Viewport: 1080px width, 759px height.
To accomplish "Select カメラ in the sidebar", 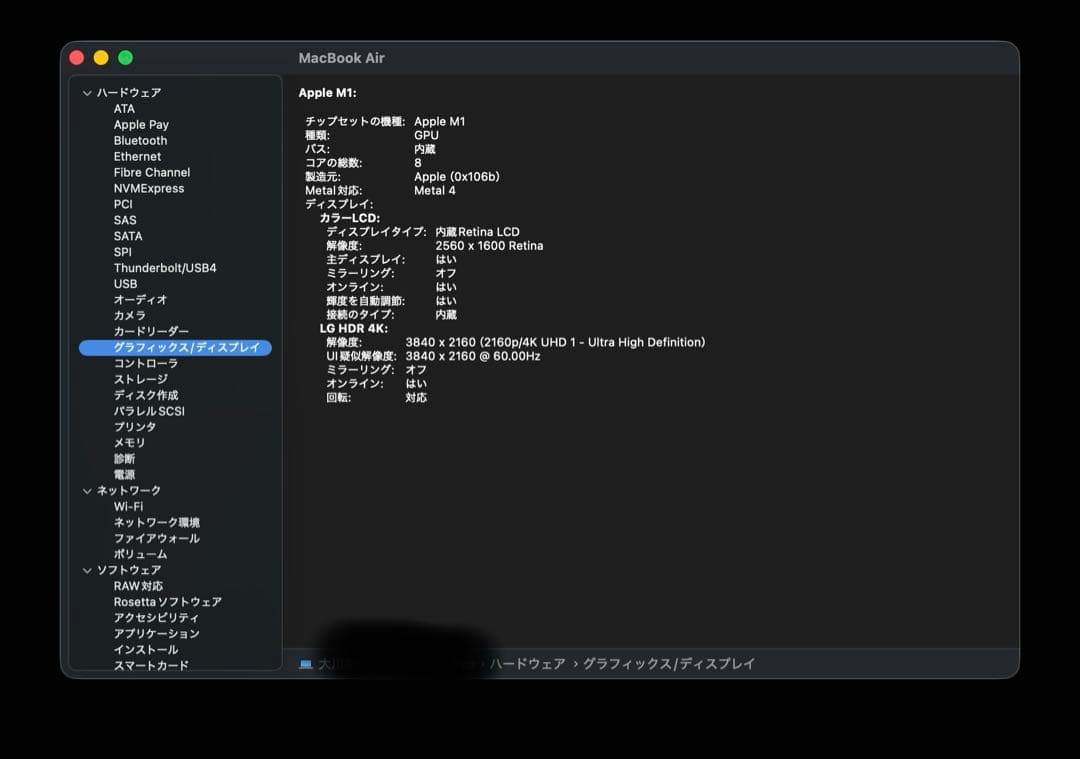I will pos(129,315).
